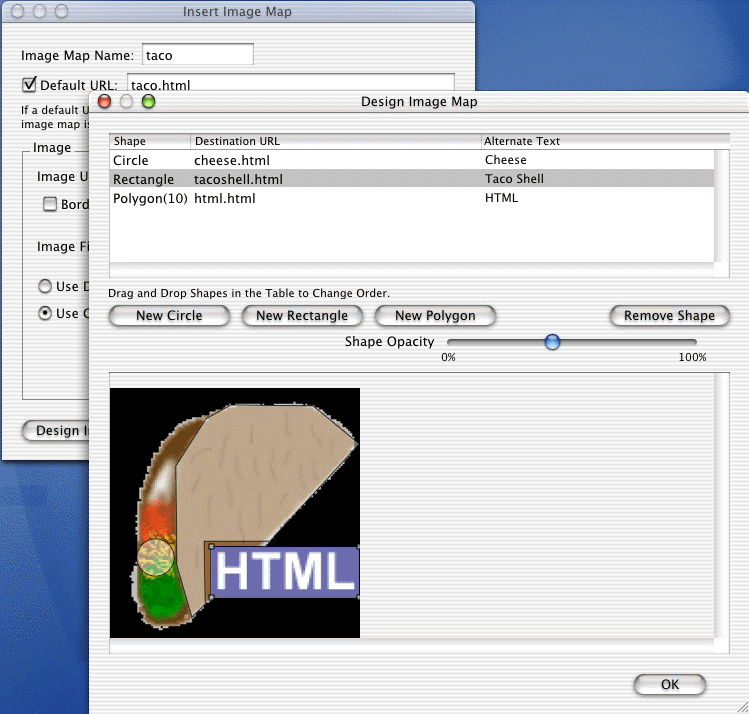Select the unselected Use radio button
The height and width of the screenshot is (714, 749).
point(45,286)
